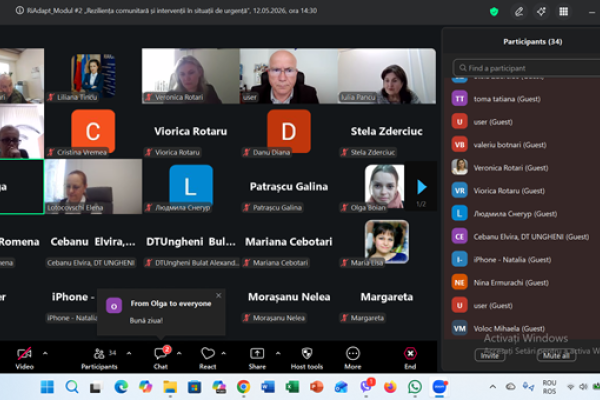Click the TT avatar of toma tatiana

460,99
